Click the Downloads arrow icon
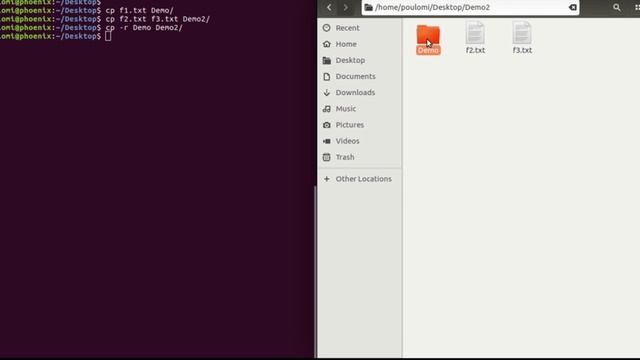Viewport: 640px width, 360px height. (327, 93)
